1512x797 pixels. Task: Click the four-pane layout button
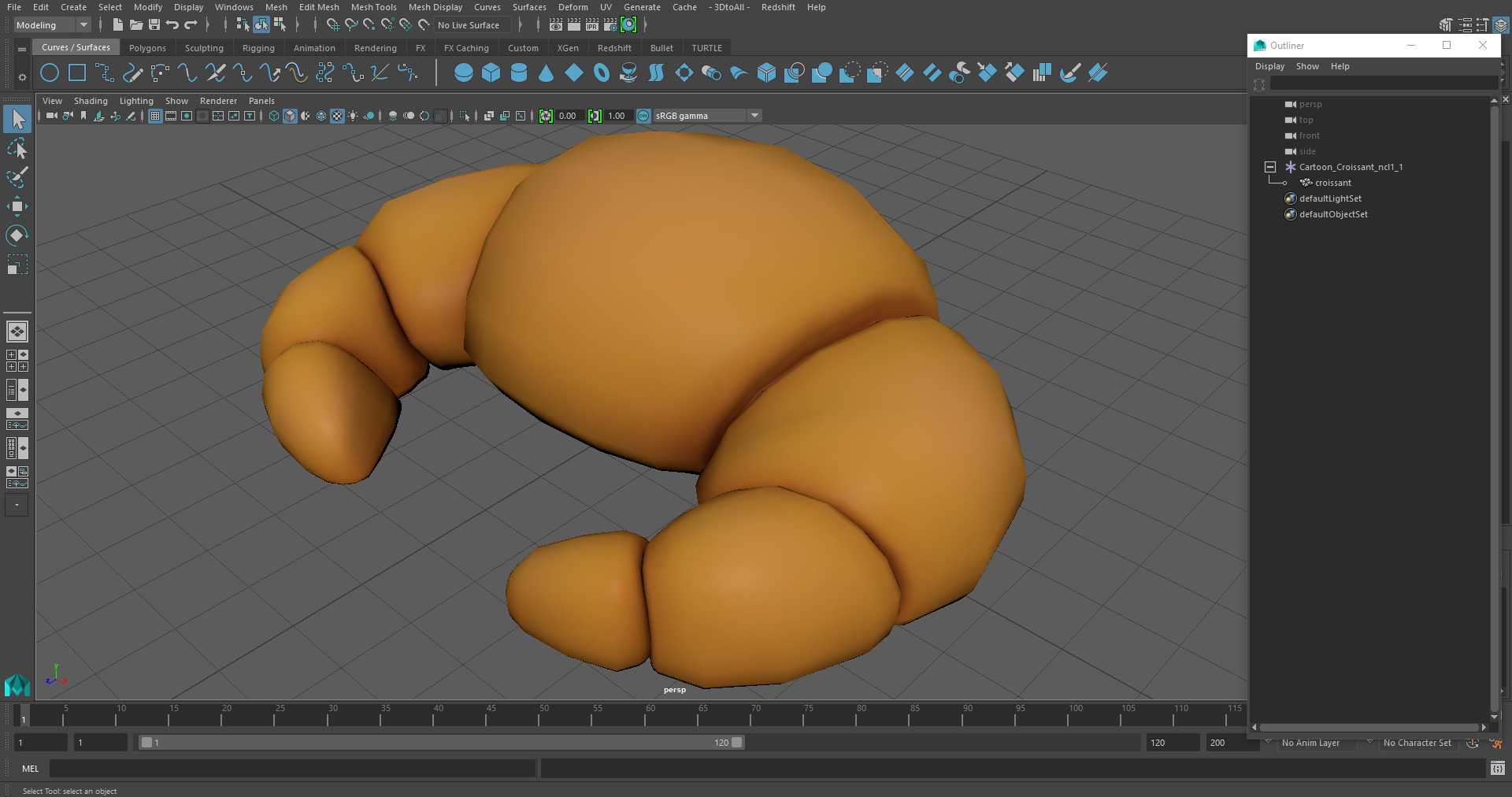tap(17, 361)
